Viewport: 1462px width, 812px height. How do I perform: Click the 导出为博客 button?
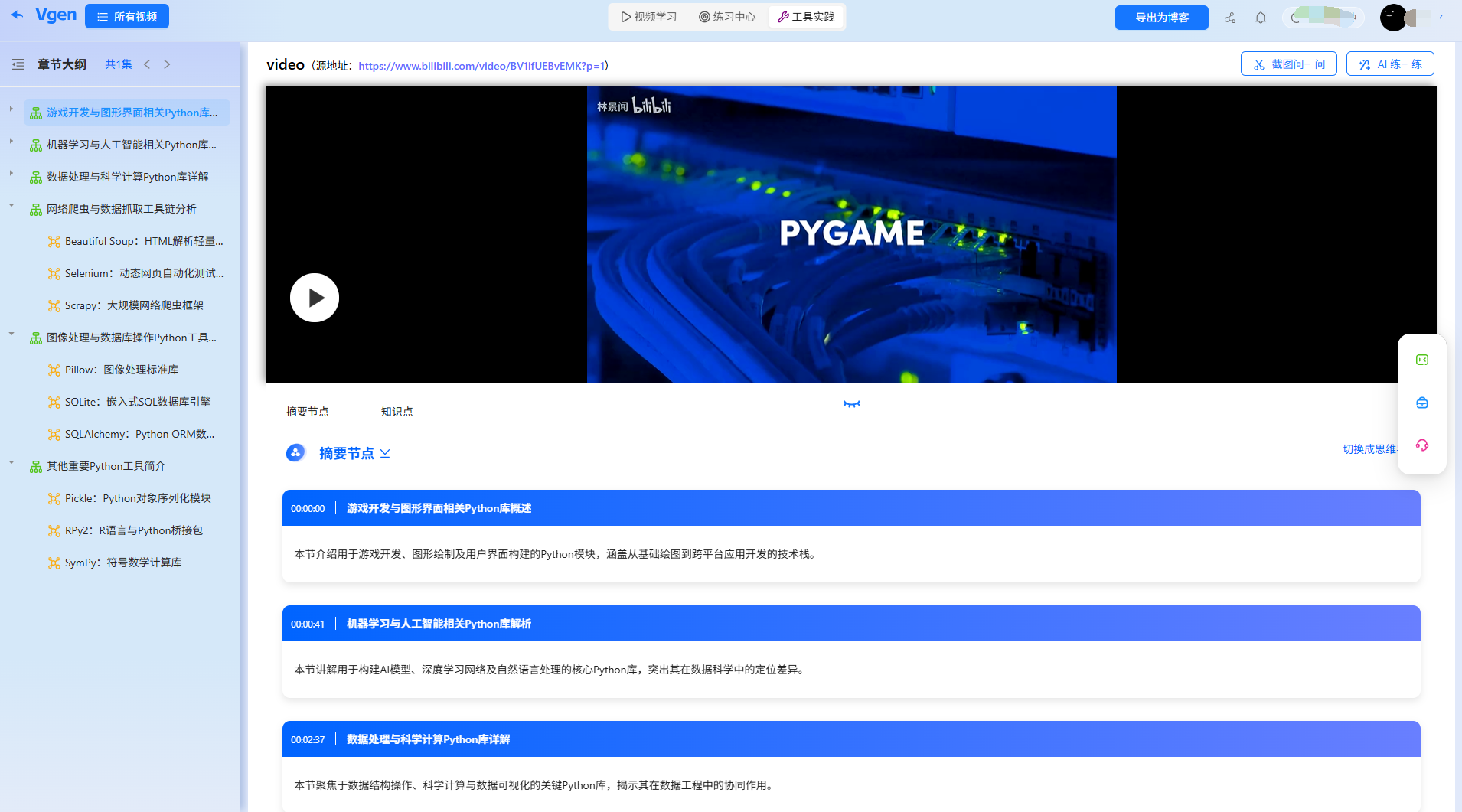coord(1161,17)
